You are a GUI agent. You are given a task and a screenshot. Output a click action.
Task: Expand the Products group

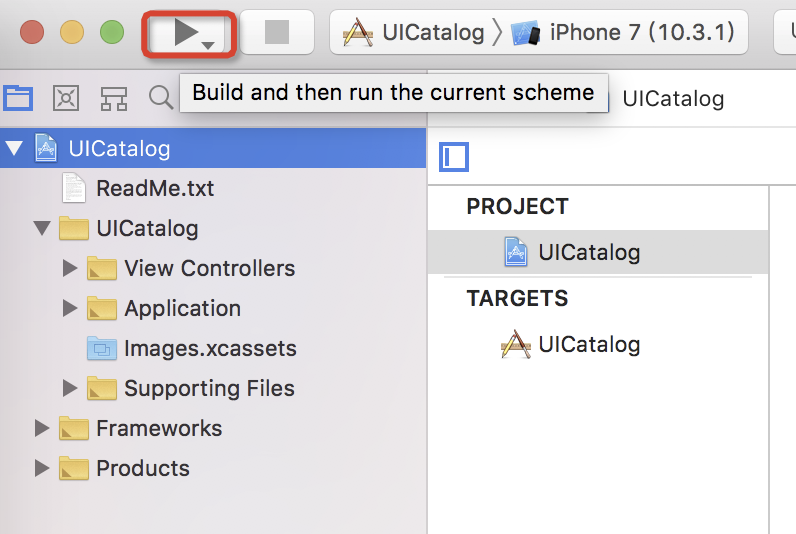click(x=42, y=468)
